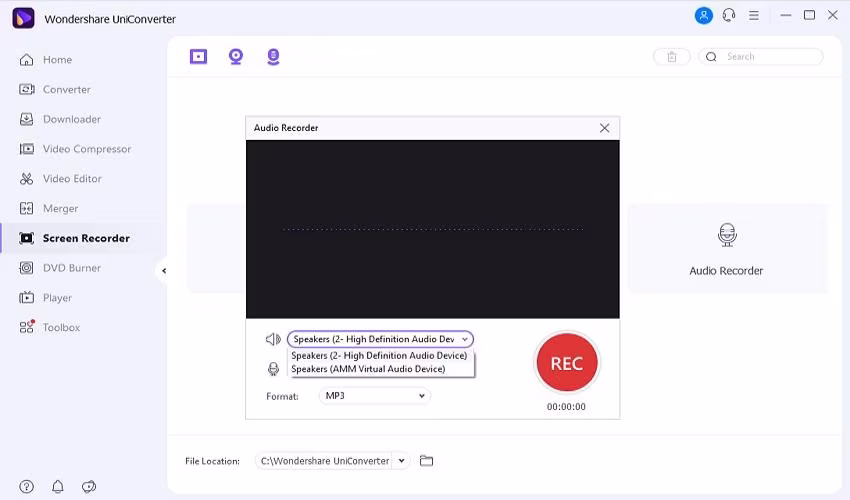Click the Converter sidebar icon
This screenshot has width=850, height=500.
coord(27,89)
